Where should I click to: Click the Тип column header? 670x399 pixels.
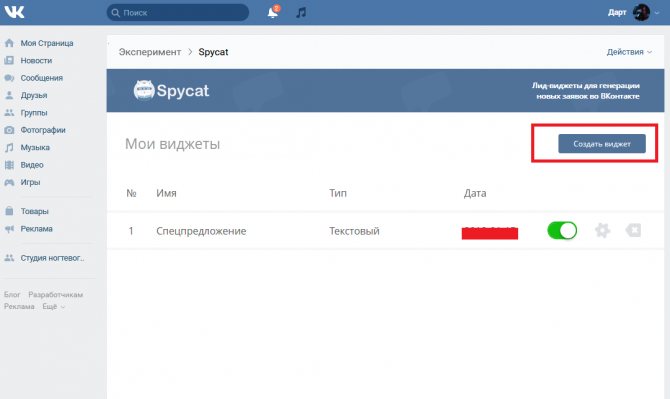pos(338,194)
